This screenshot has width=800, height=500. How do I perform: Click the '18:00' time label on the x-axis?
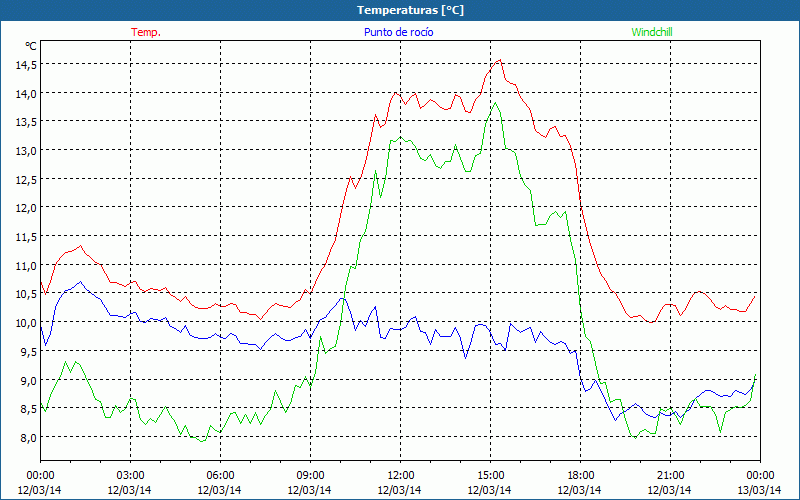pos(580,476)
